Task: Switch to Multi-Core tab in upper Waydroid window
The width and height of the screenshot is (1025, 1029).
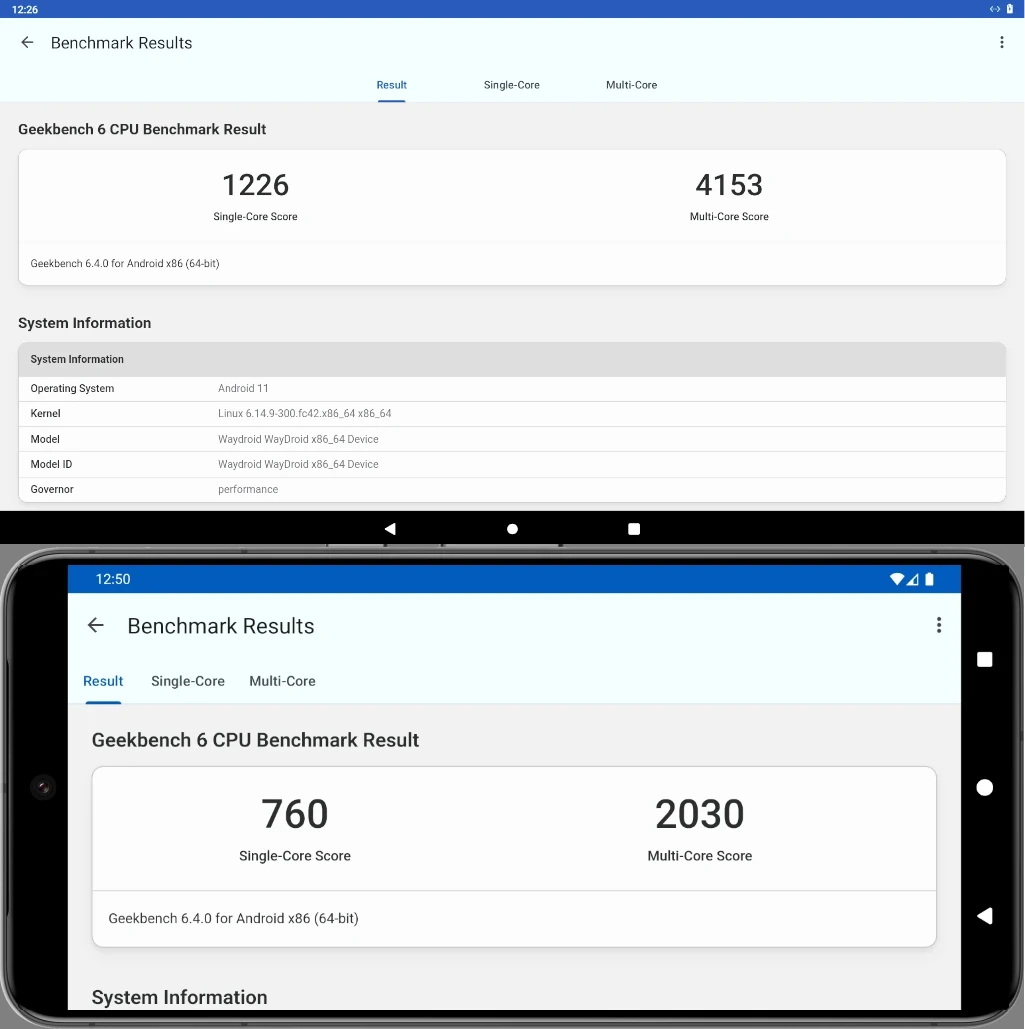Action: click(x=631, y=85)
